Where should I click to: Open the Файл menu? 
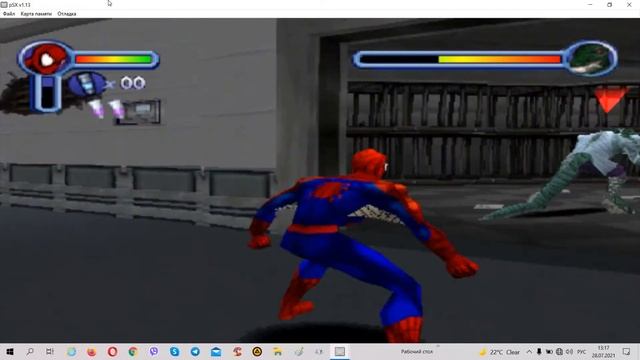tap(9, 13)
